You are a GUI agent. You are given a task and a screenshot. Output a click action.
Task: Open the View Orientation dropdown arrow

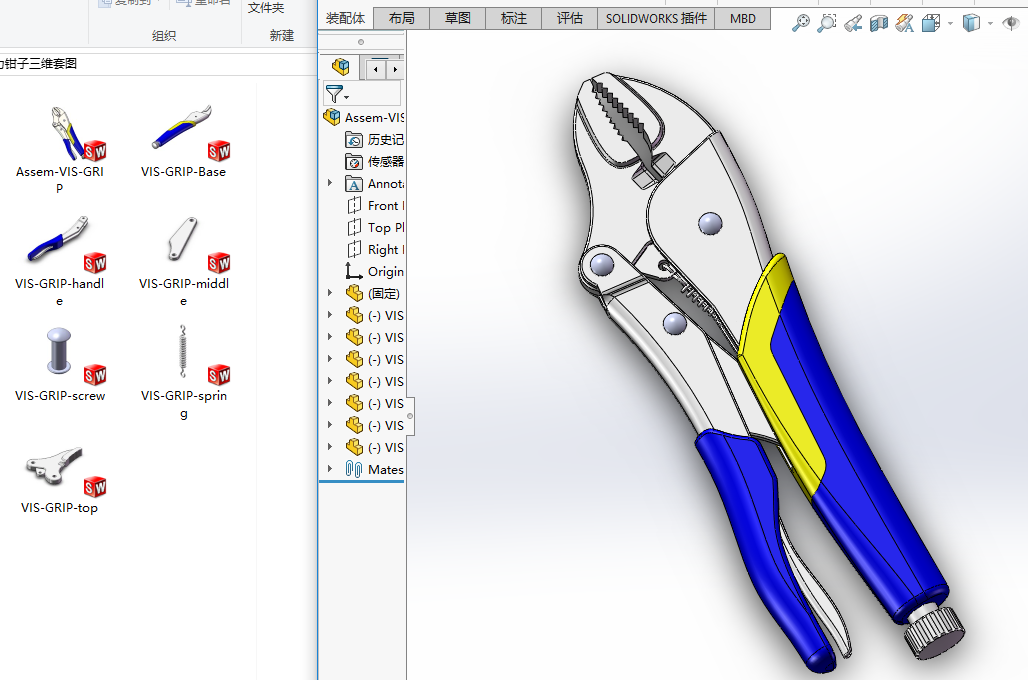950,24
